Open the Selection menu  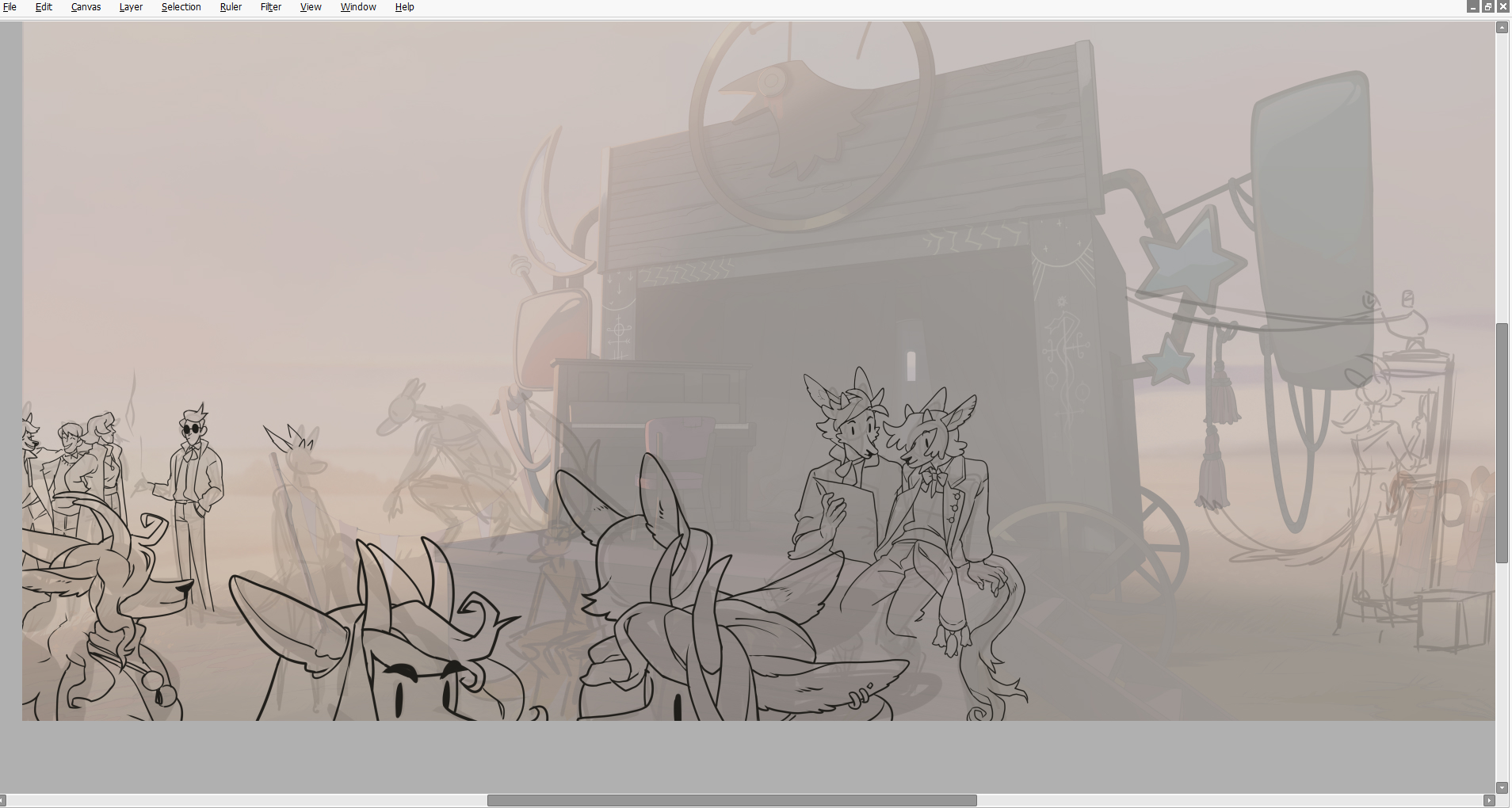coord(181,7)
